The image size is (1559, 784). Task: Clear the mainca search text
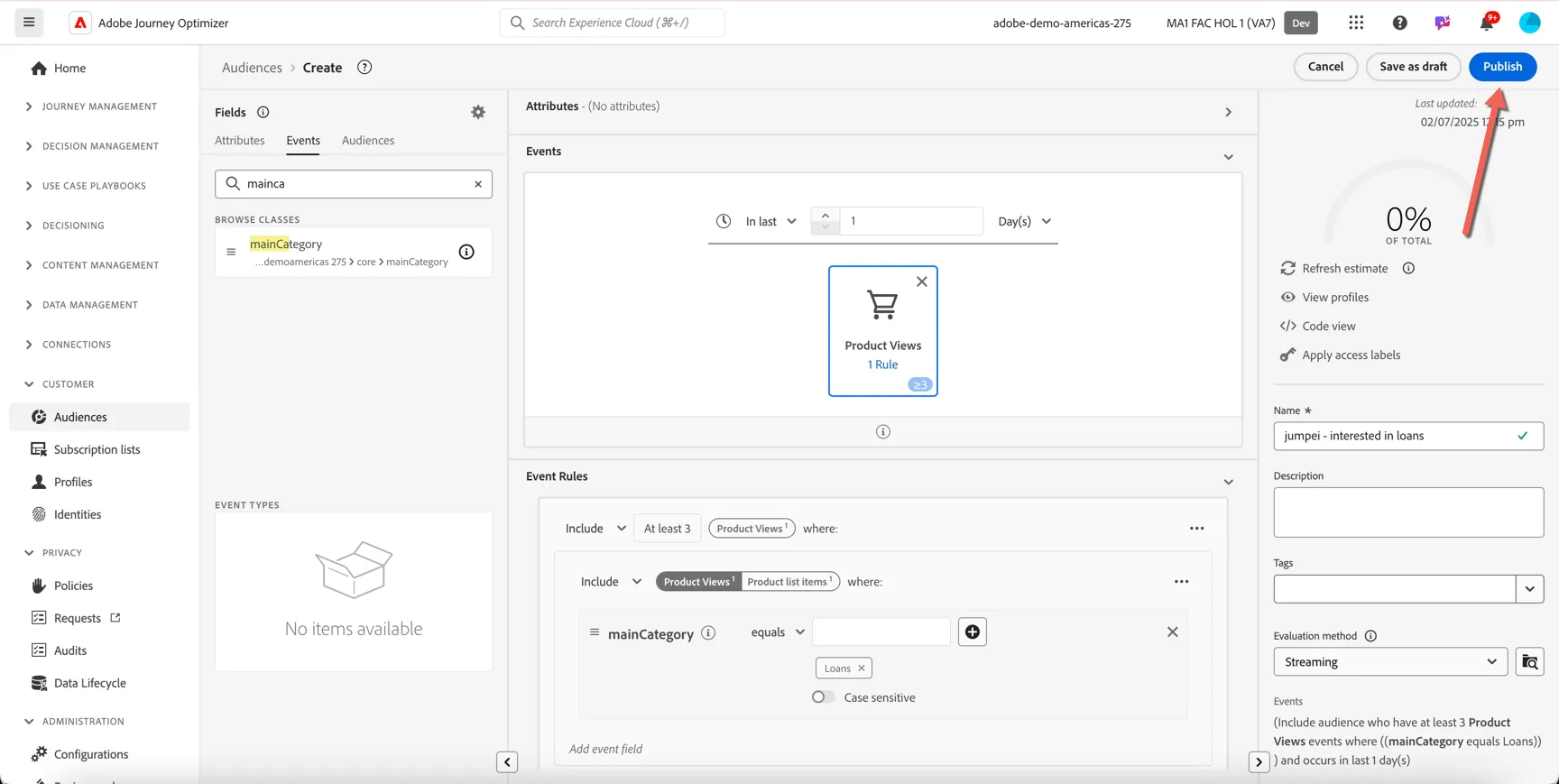pos(478,184)
